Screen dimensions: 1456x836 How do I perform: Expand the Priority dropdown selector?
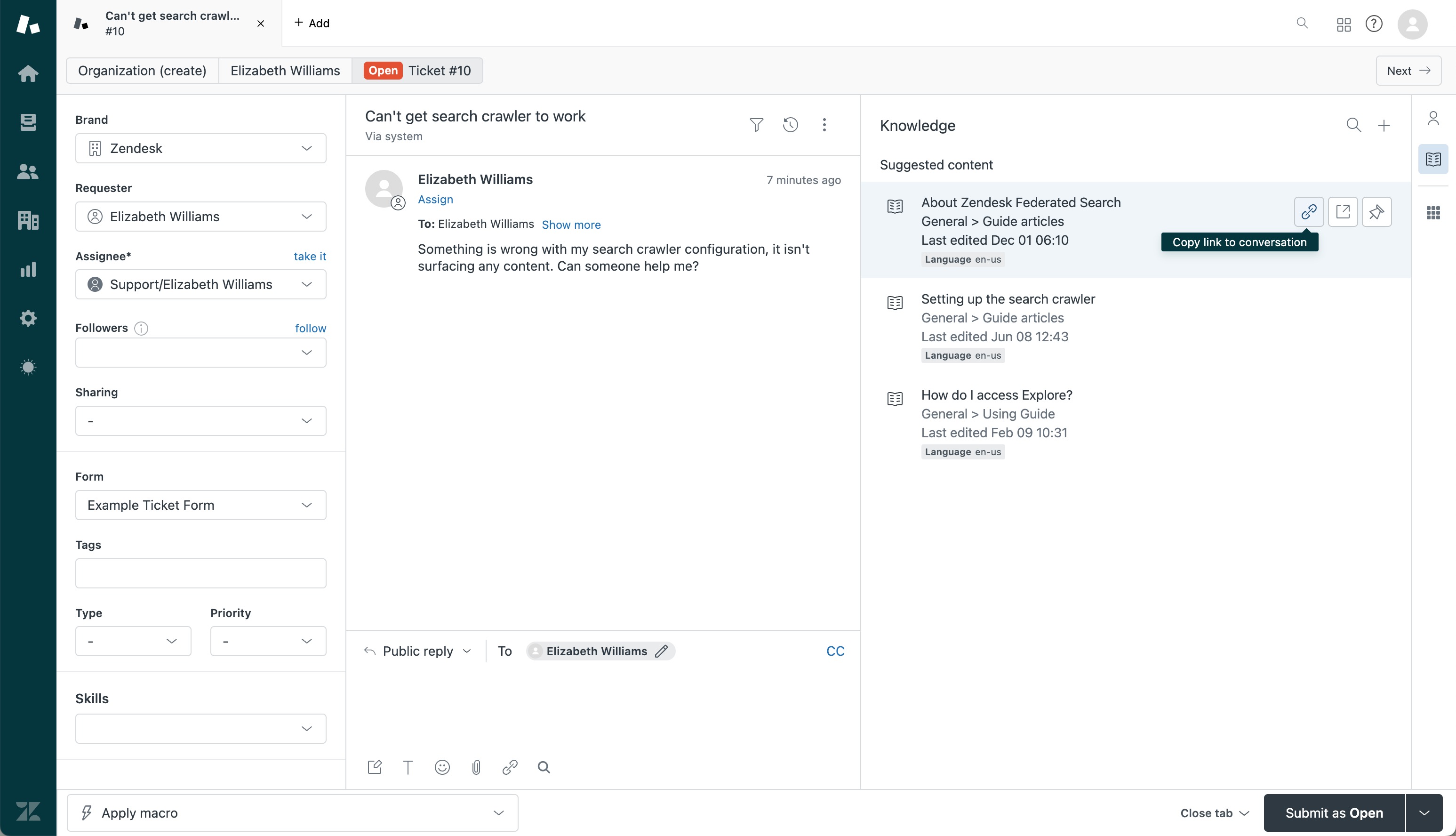pos(267,641)
